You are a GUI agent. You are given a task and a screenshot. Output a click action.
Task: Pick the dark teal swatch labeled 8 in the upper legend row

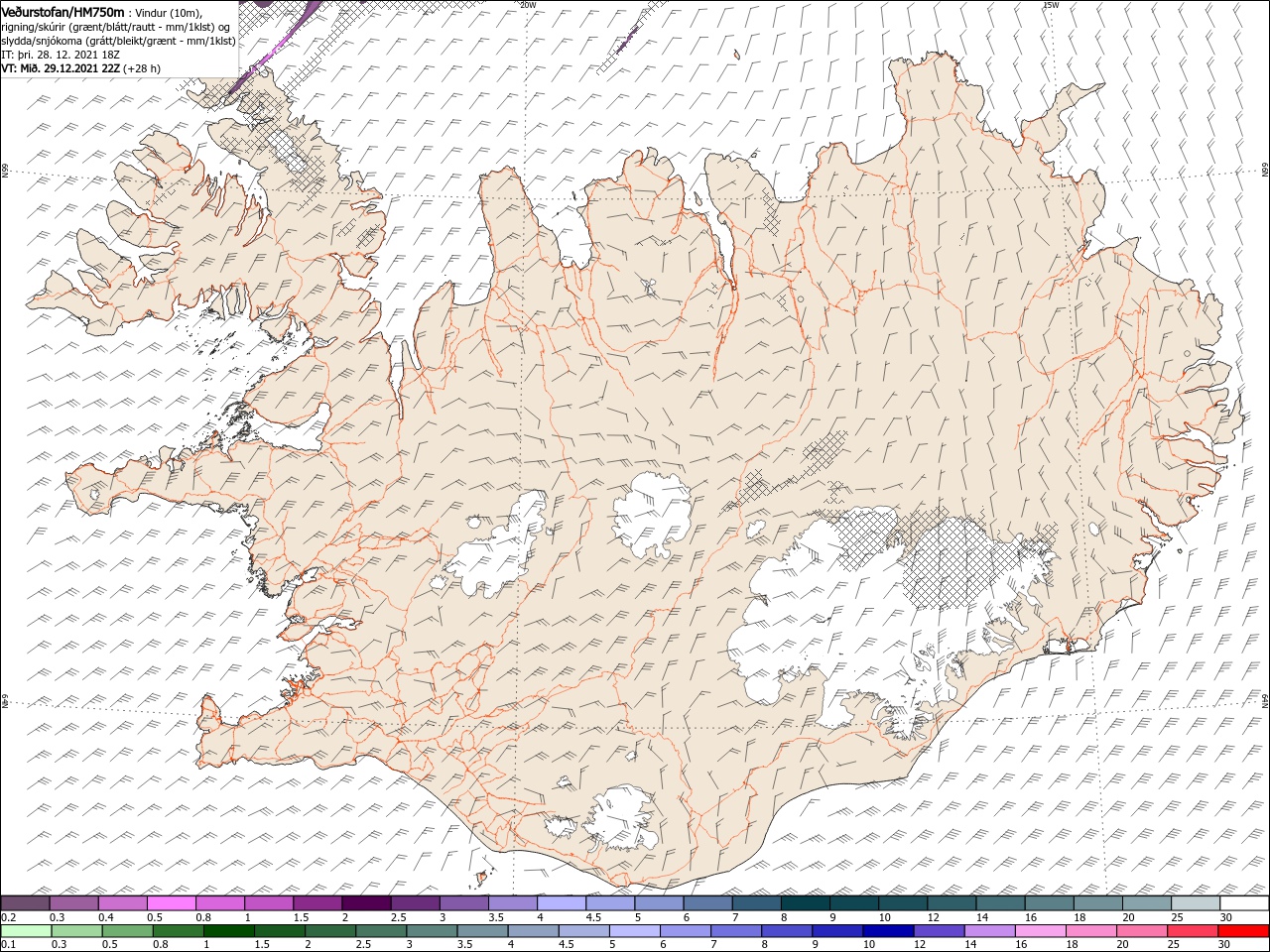805,903
